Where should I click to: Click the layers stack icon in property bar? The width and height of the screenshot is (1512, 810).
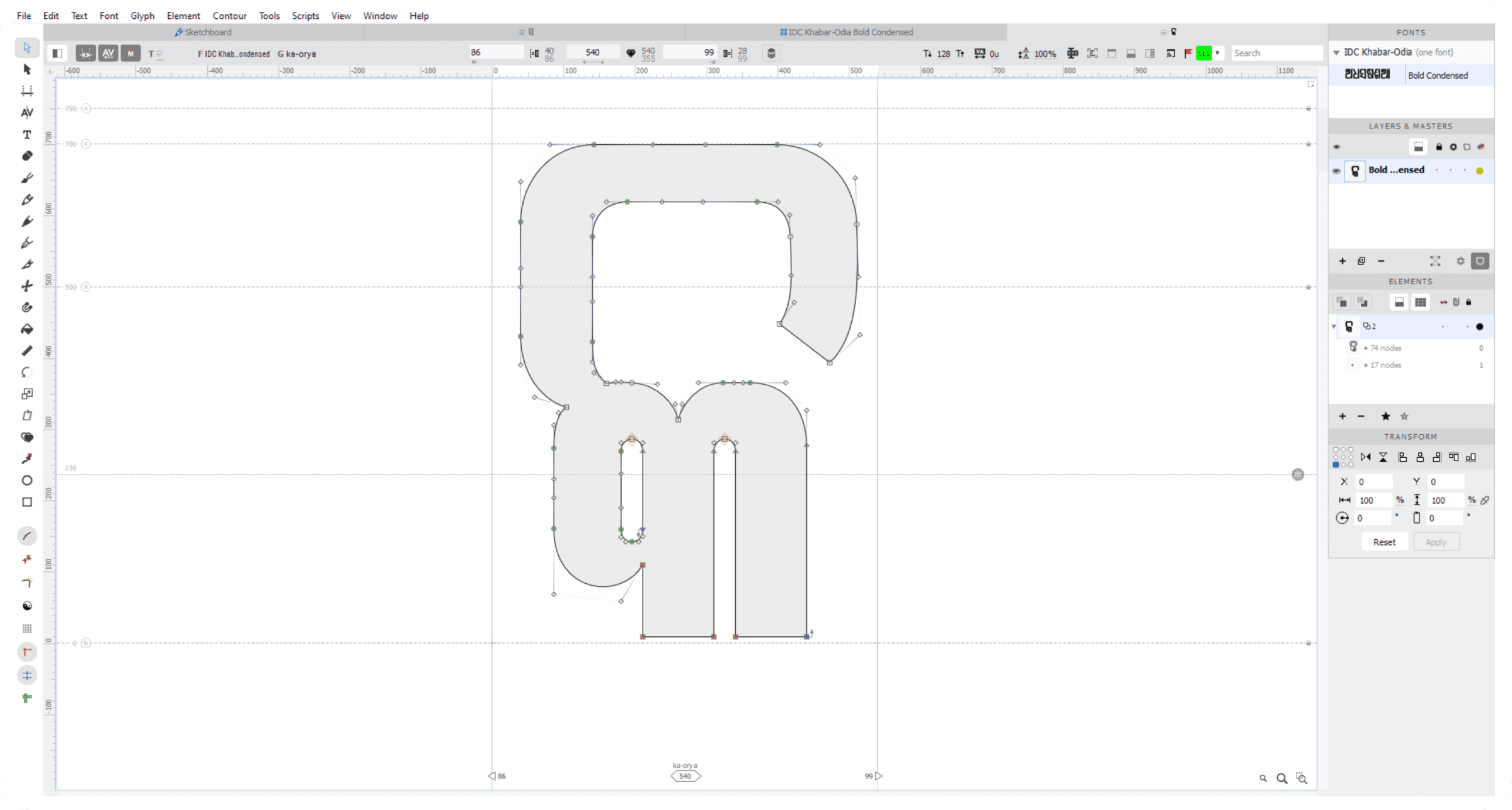click(771, 54)
